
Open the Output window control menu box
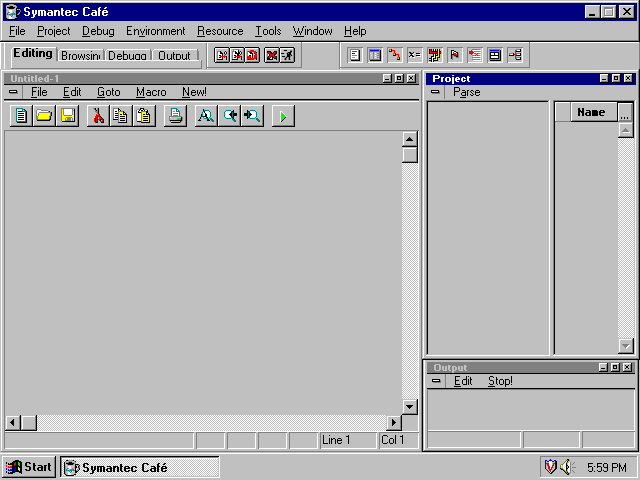coord(436,381)
